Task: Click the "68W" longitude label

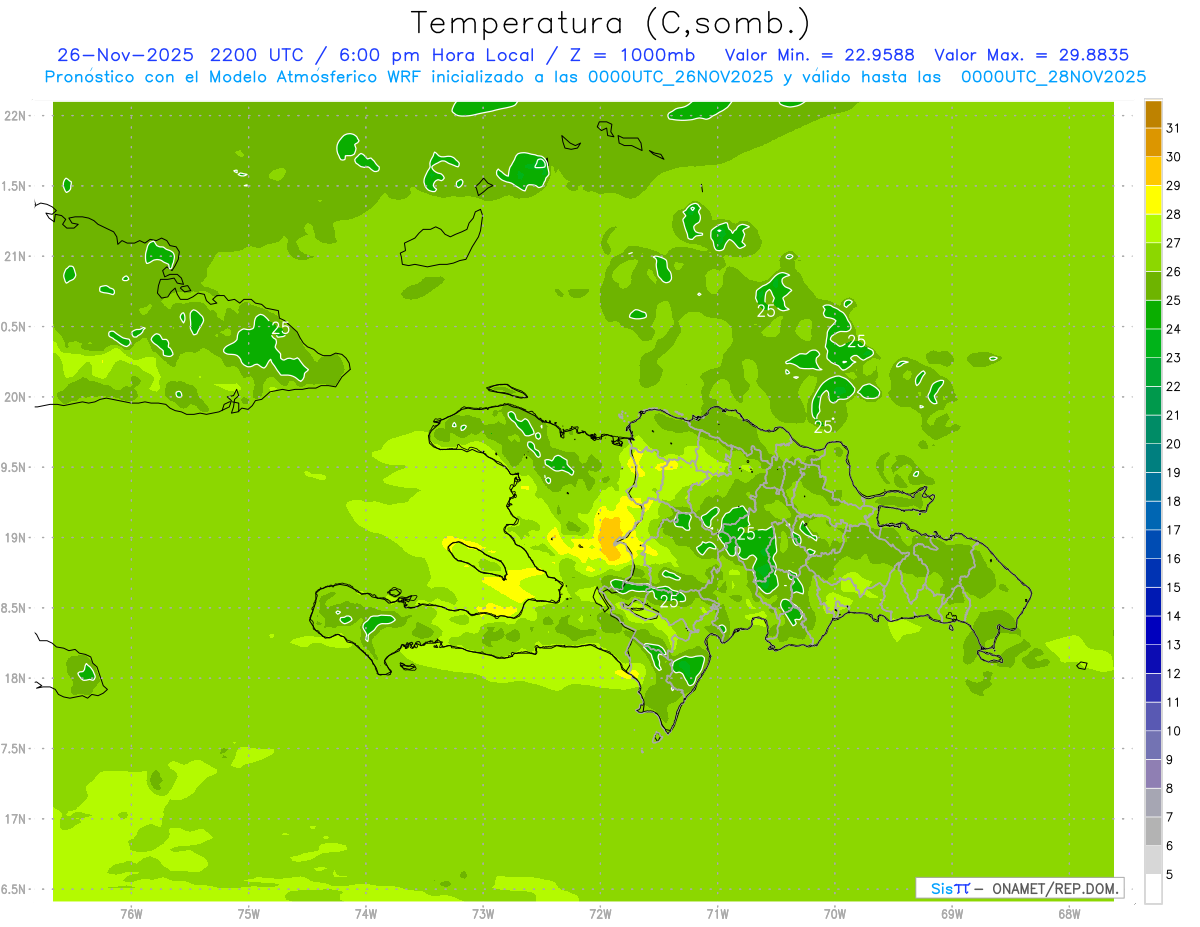Action: click(x=1069, y=914)
